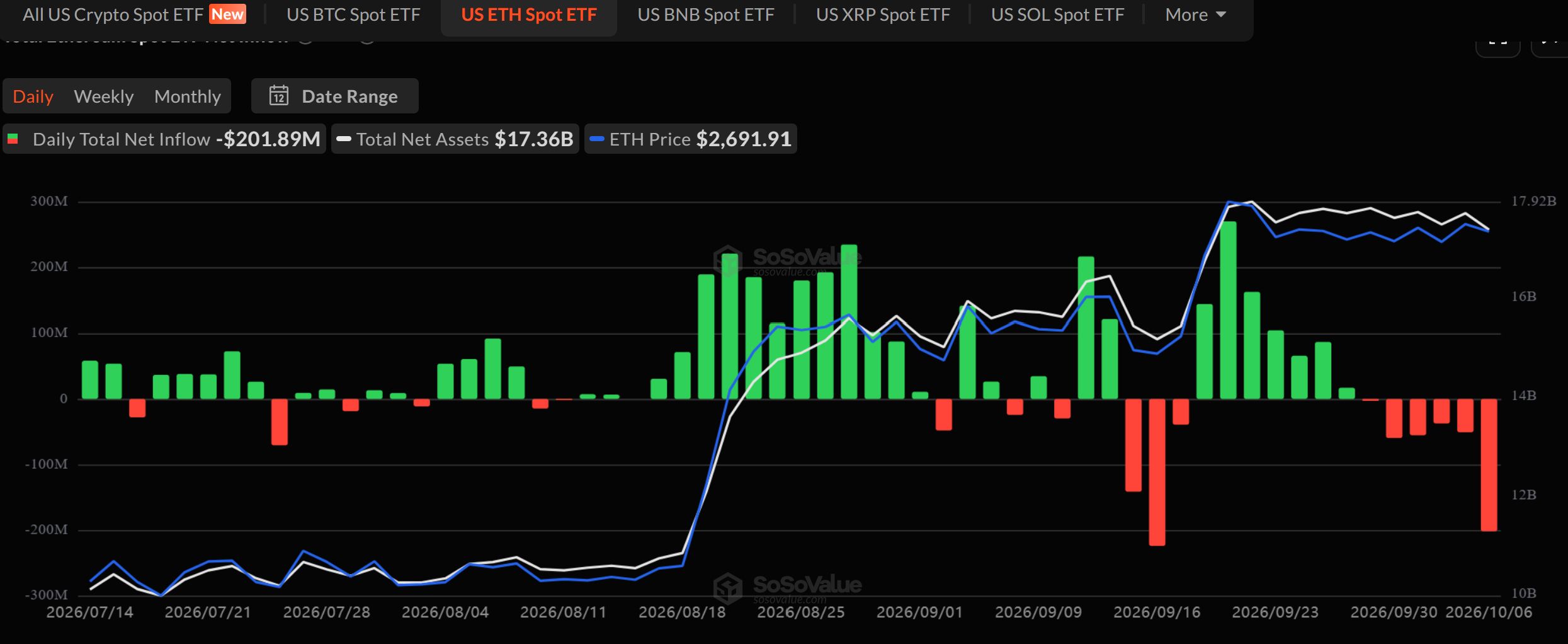Select the Daily interval
Viewport: 1568px width, 644px height.
click(x=33, y=96)
